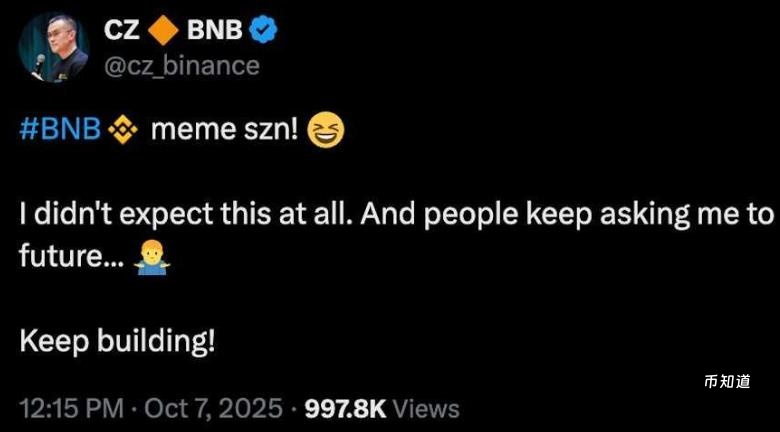Click "BNB" in the display name

tap(214, 31)
